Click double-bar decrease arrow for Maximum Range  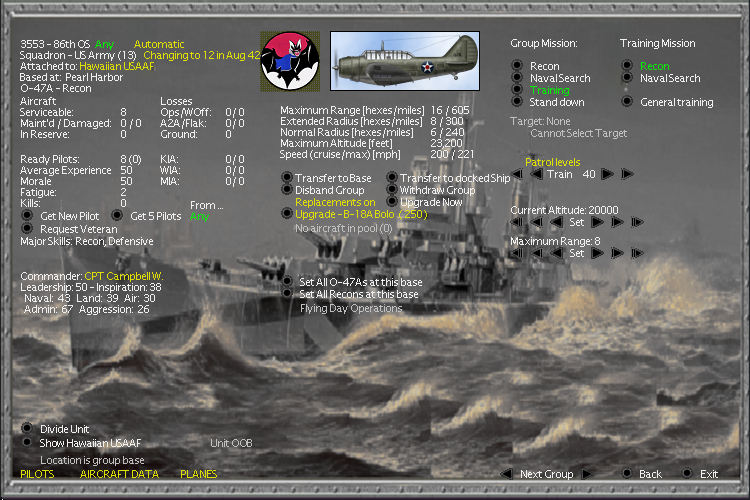(517, 253)
